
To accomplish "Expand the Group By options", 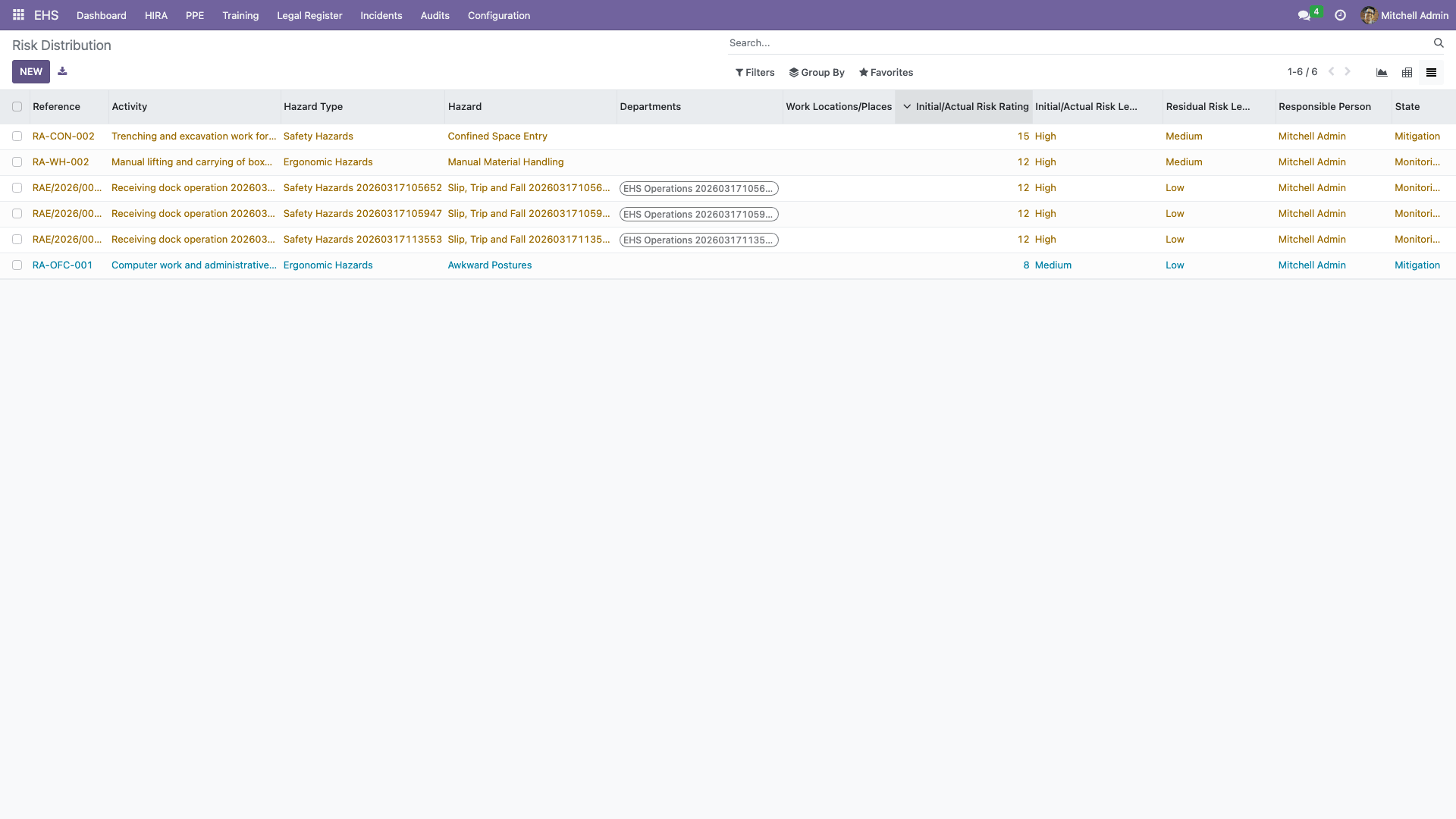I will pyautogui.click(x=816, y=73).
